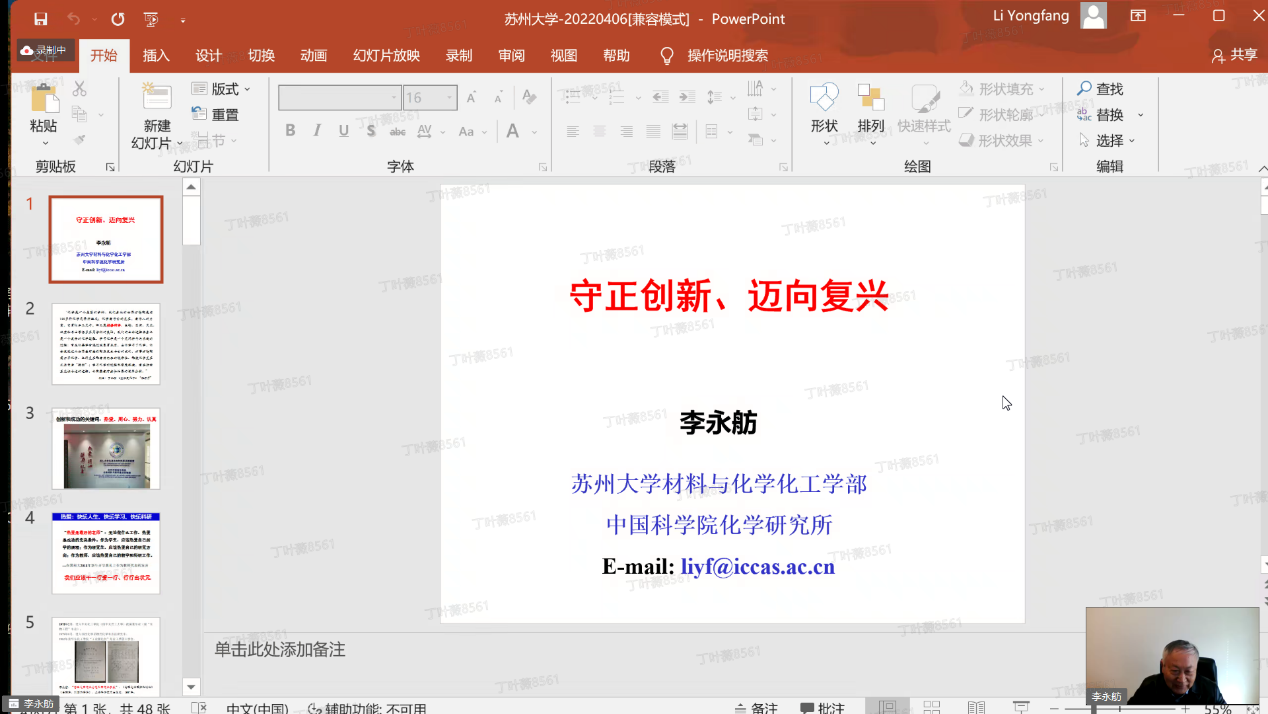Viewport: 1268px width, 714px height.
Task: Switch to the Slide Show (幻灯片放映) tab
Action: click(386, 56)
